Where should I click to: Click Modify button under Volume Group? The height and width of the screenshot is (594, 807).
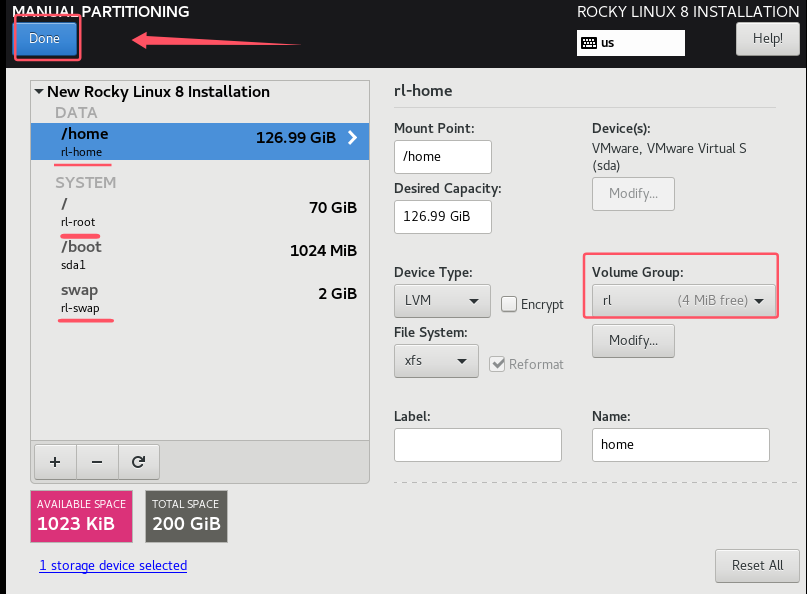tap(633, 341)
